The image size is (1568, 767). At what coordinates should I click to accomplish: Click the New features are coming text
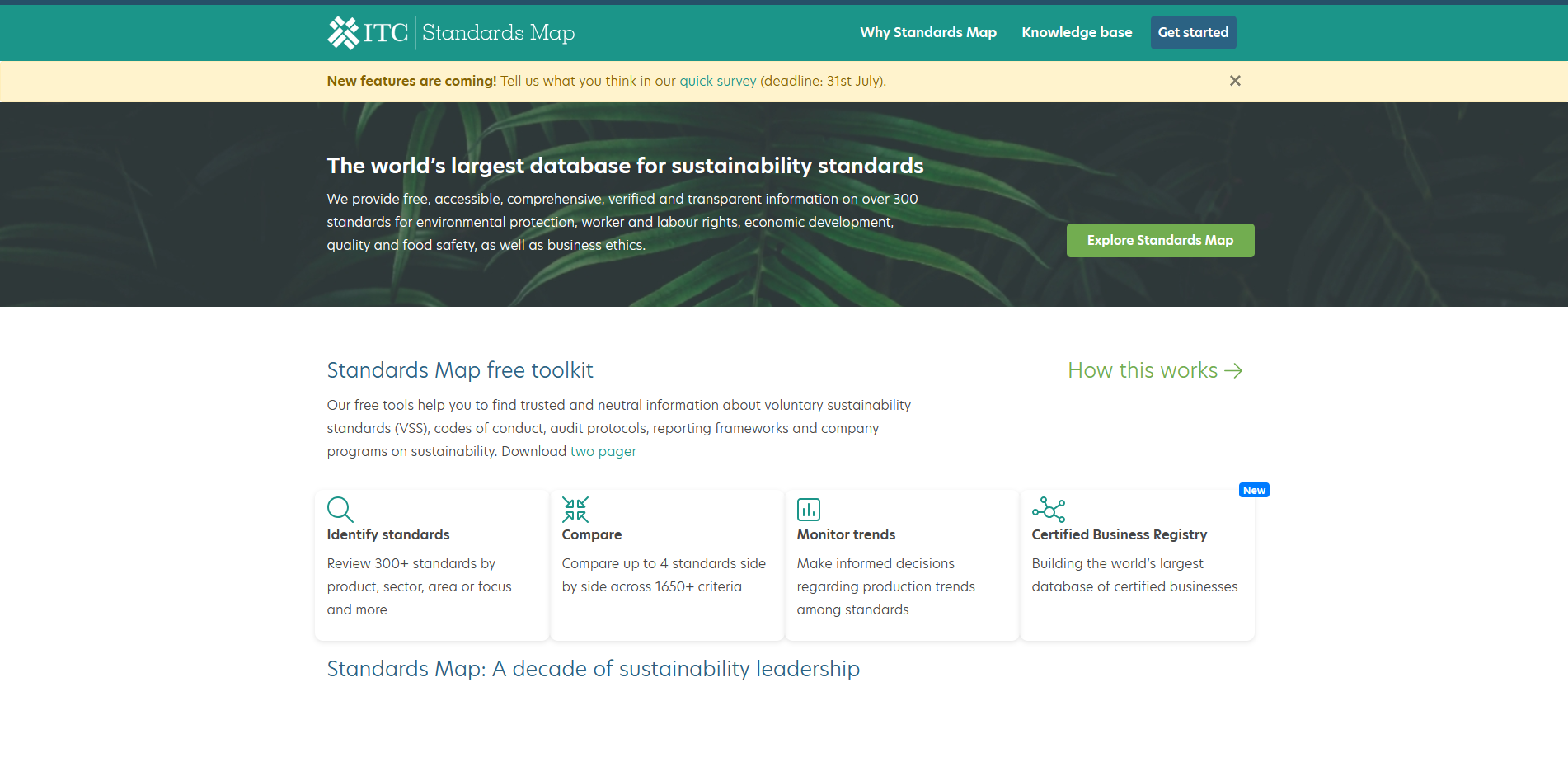tap(411, 81)
